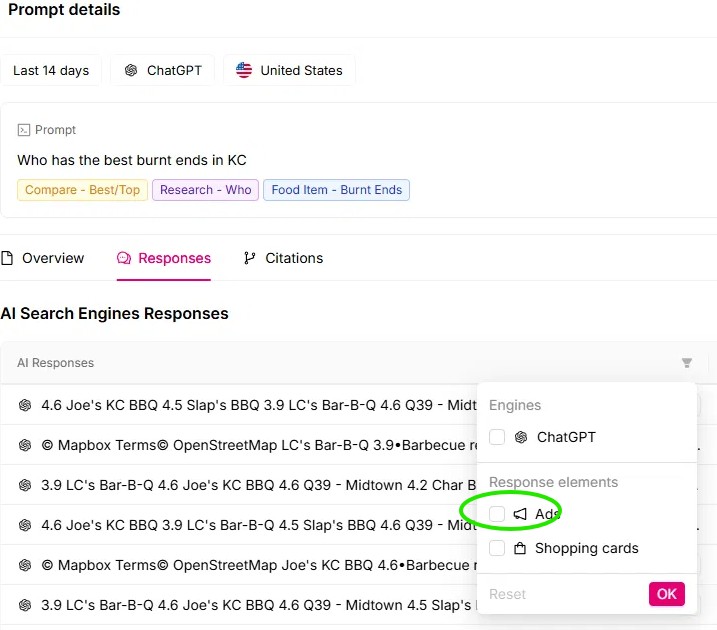717x630 pixels.
Task: Click the AI Responses column header
Action: click(x=55, y=363)
